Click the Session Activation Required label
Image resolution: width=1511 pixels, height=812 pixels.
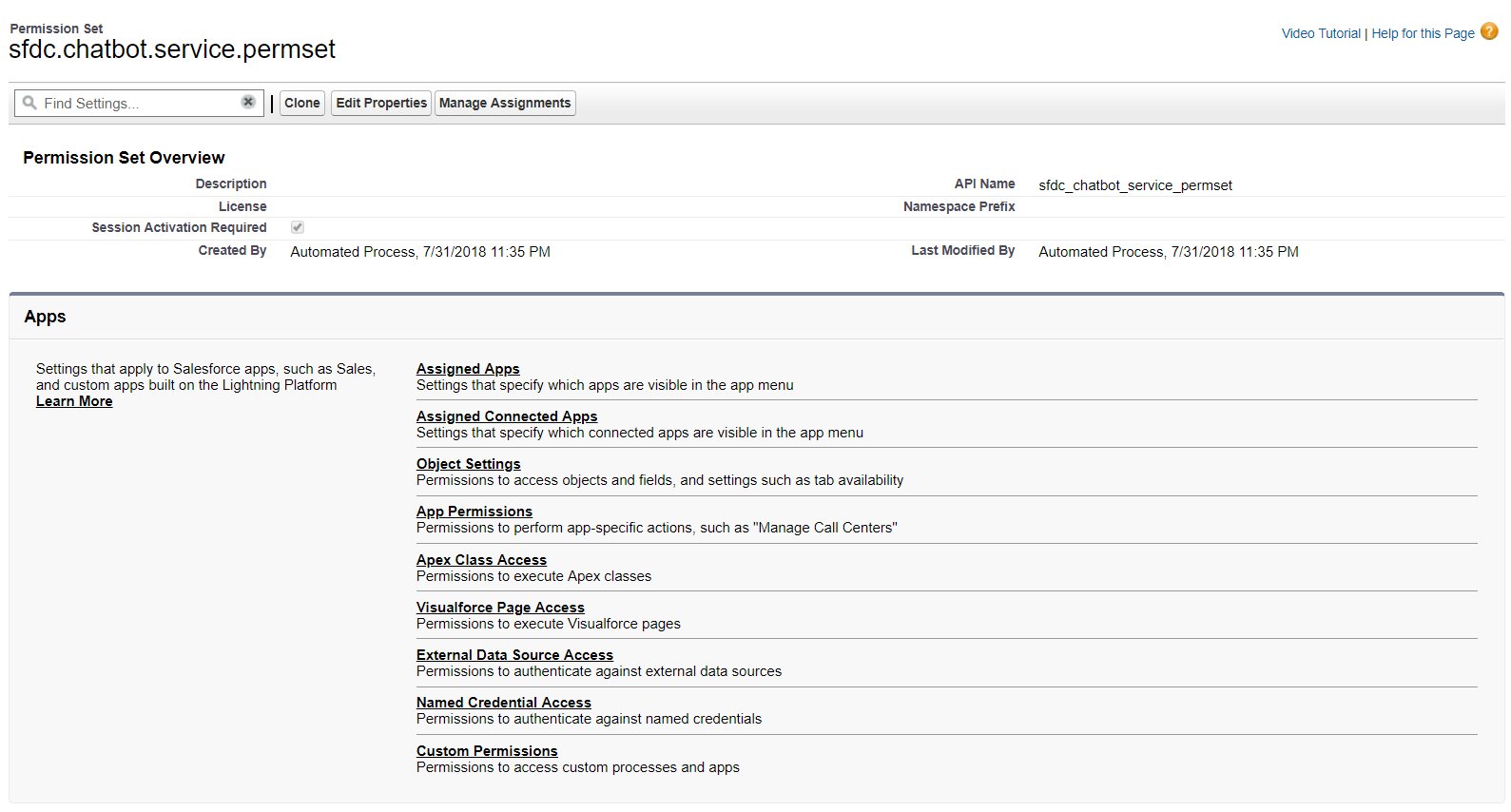179,227
